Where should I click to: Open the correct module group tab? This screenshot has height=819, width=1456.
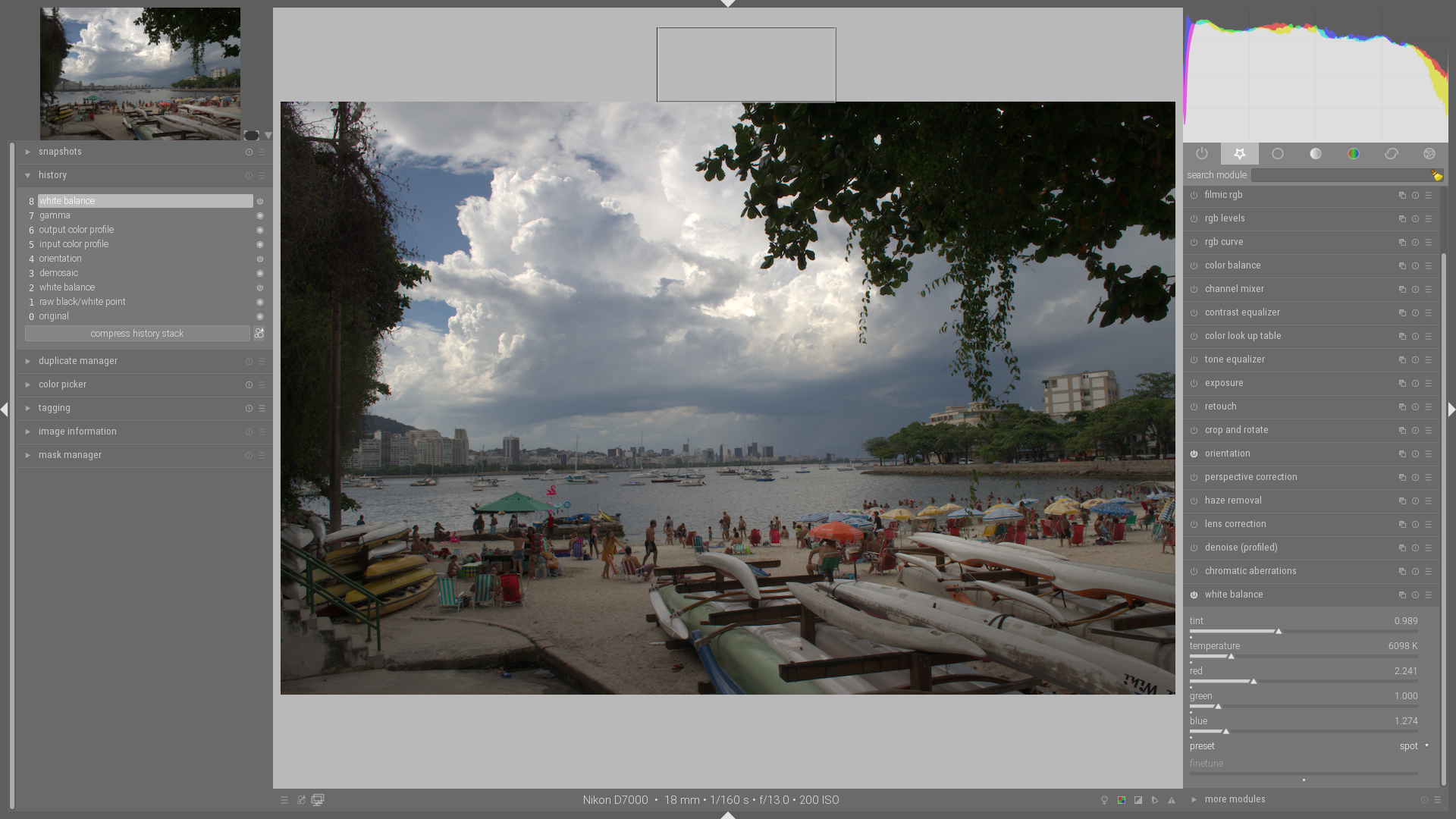click(x=1392, y=154)
